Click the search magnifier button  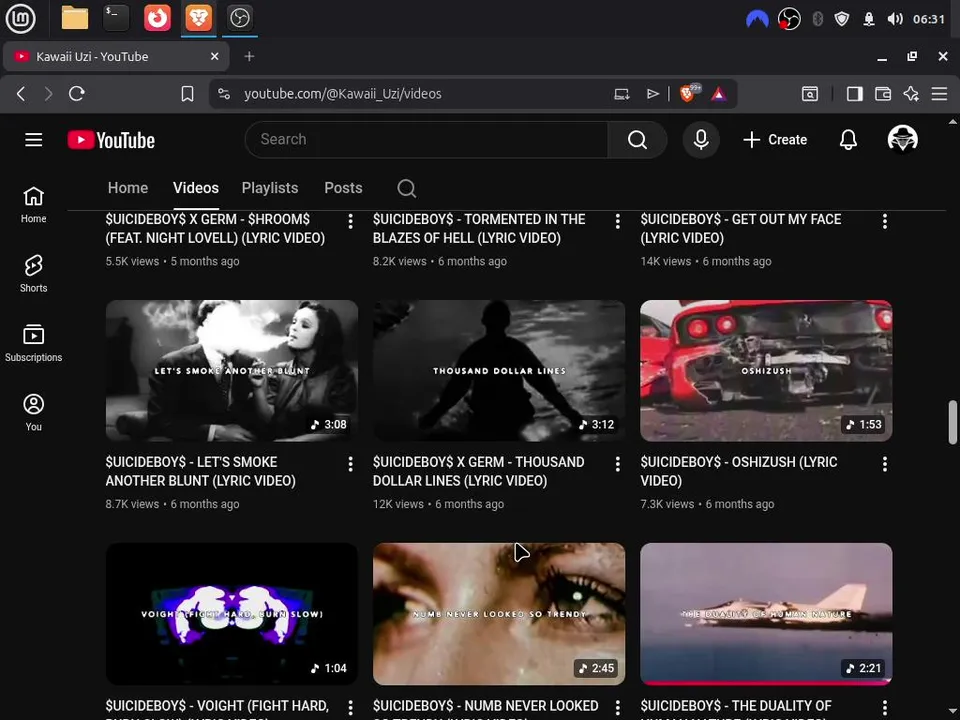(x=637, y=140)
